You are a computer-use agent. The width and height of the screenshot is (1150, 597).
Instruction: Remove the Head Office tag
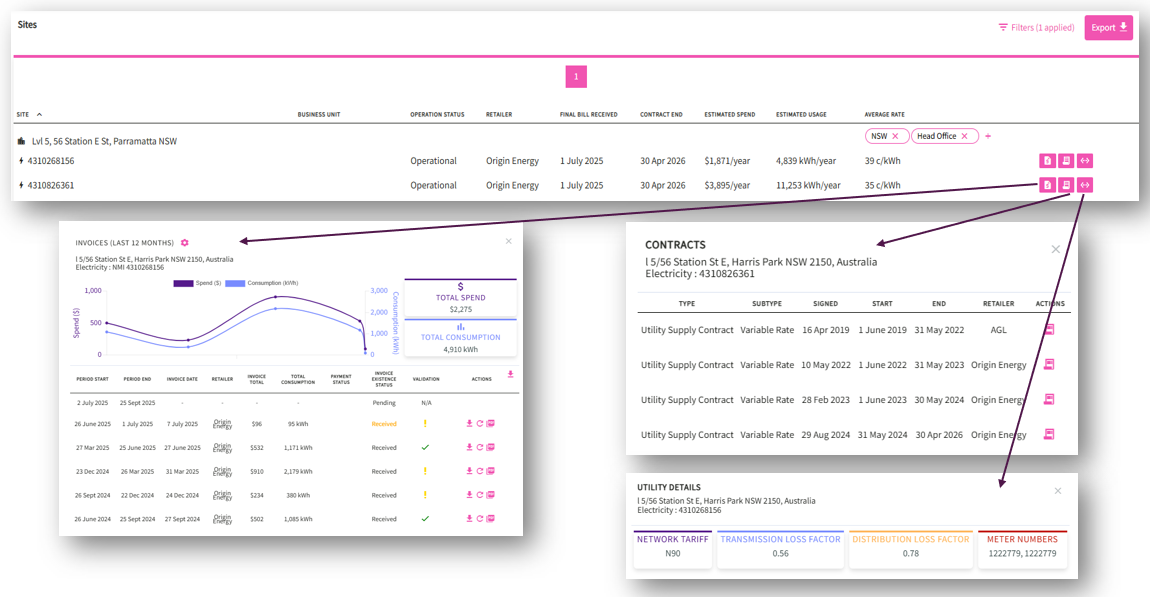tap(965, 136)
